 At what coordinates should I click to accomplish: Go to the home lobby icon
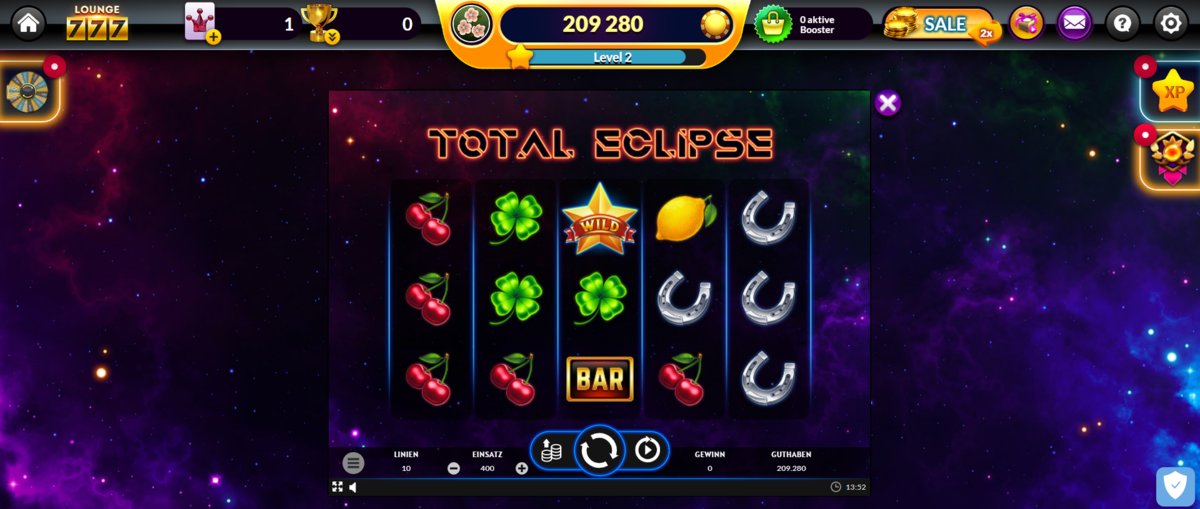click(28, 23)
